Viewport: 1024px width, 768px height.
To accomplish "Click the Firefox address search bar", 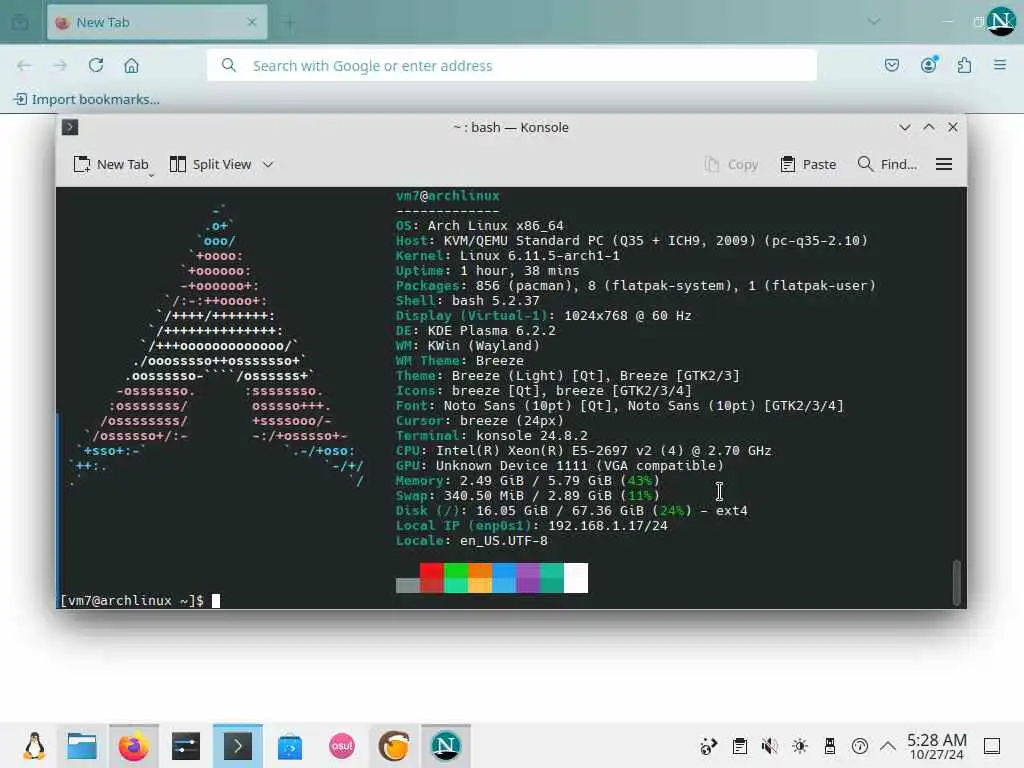I will [511, 65].
